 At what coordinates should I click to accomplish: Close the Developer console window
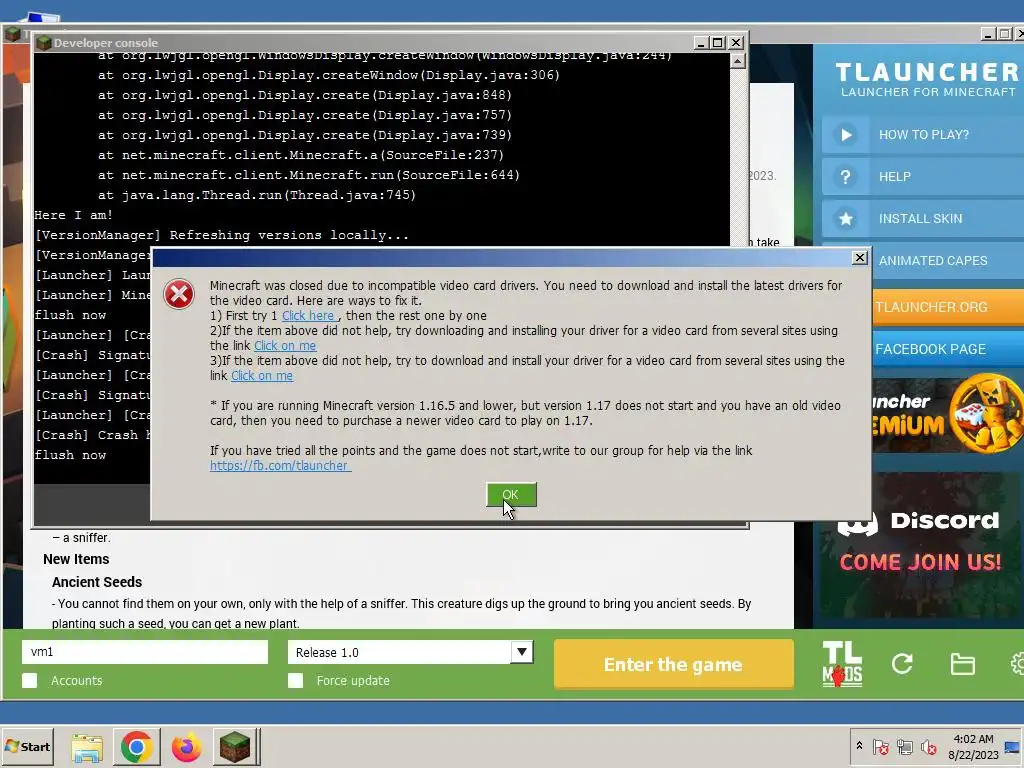pos(735,42)
